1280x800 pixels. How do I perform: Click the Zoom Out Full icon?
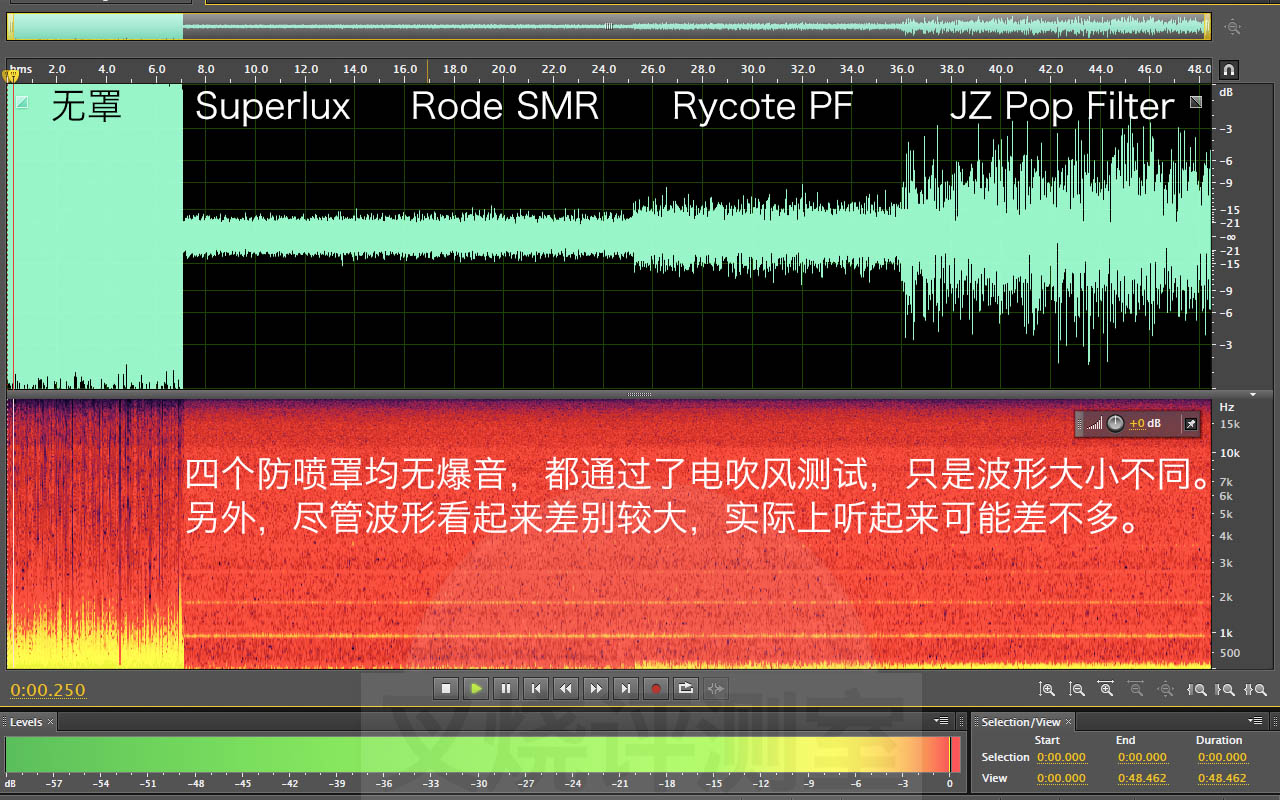[1166, 689]
